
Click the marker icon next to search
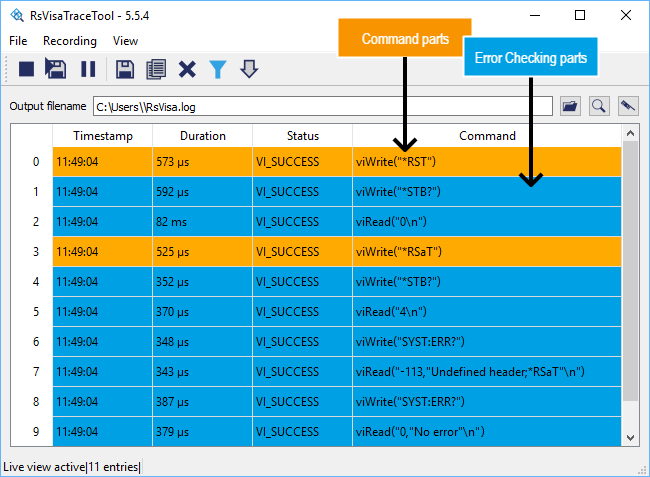click(628, 107)
